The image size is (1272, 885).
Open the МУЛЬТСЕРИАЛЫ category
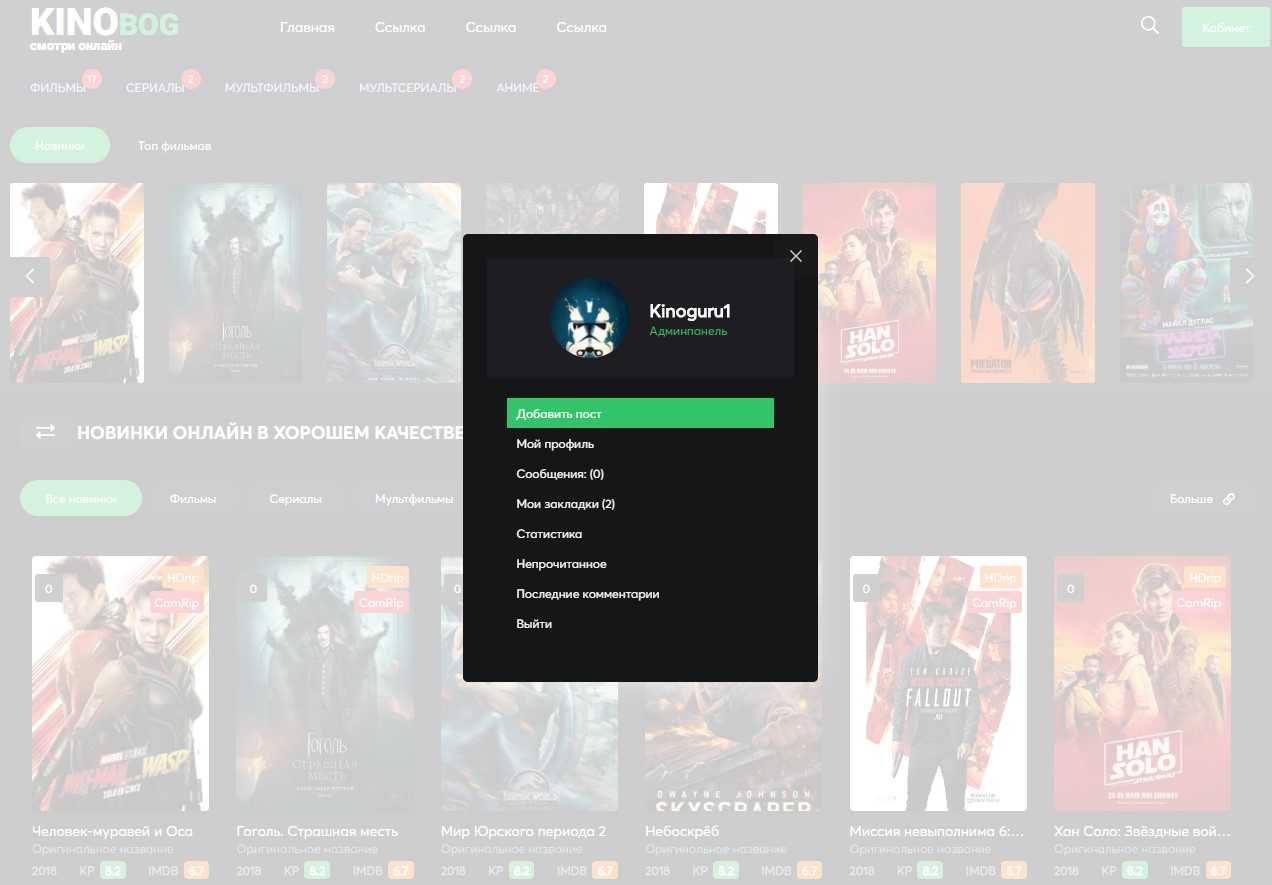[408, 88]
